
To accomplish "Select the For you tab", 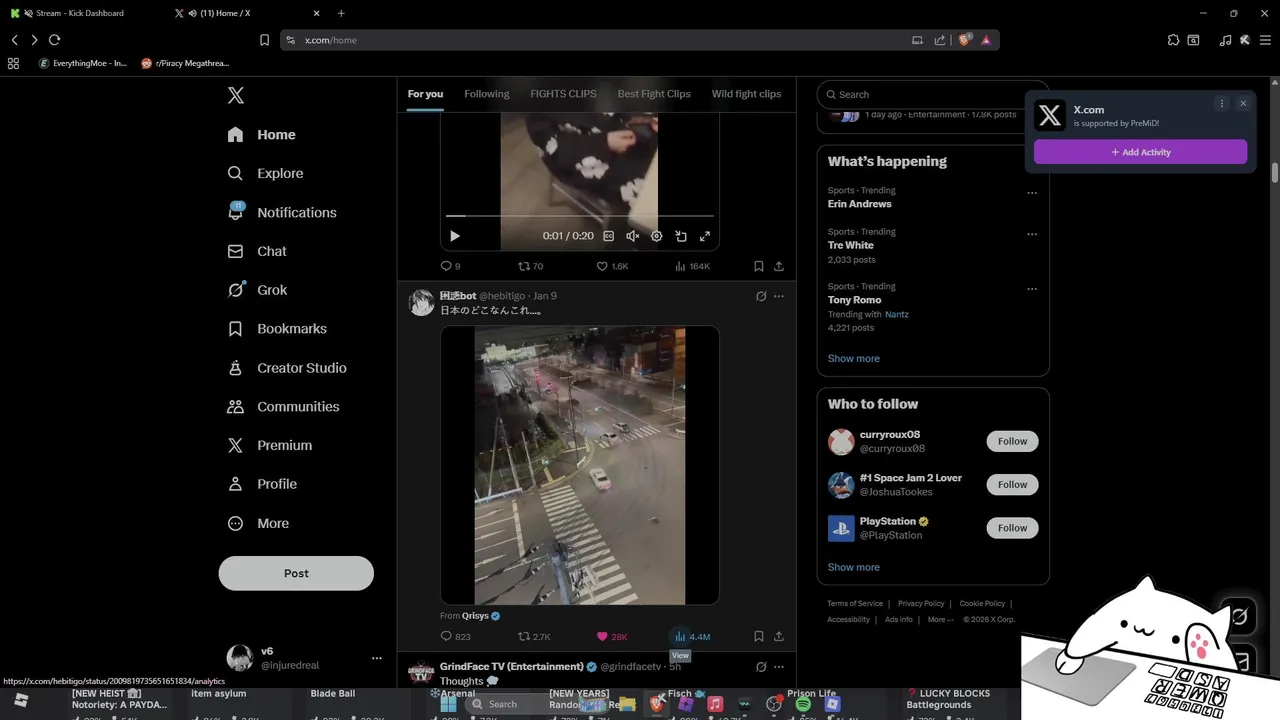I will pos(425,94).
